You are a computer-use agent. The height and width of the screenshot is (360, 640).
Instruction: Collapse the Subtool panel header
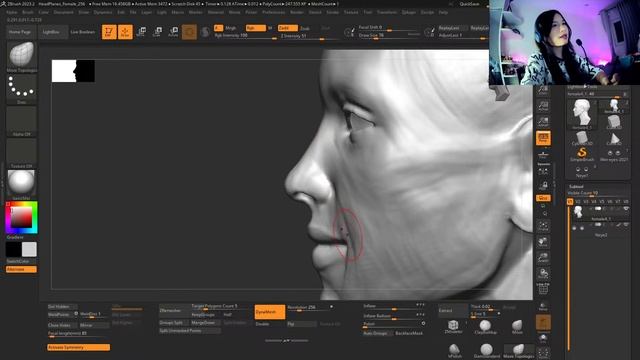[x=576, y=187]
